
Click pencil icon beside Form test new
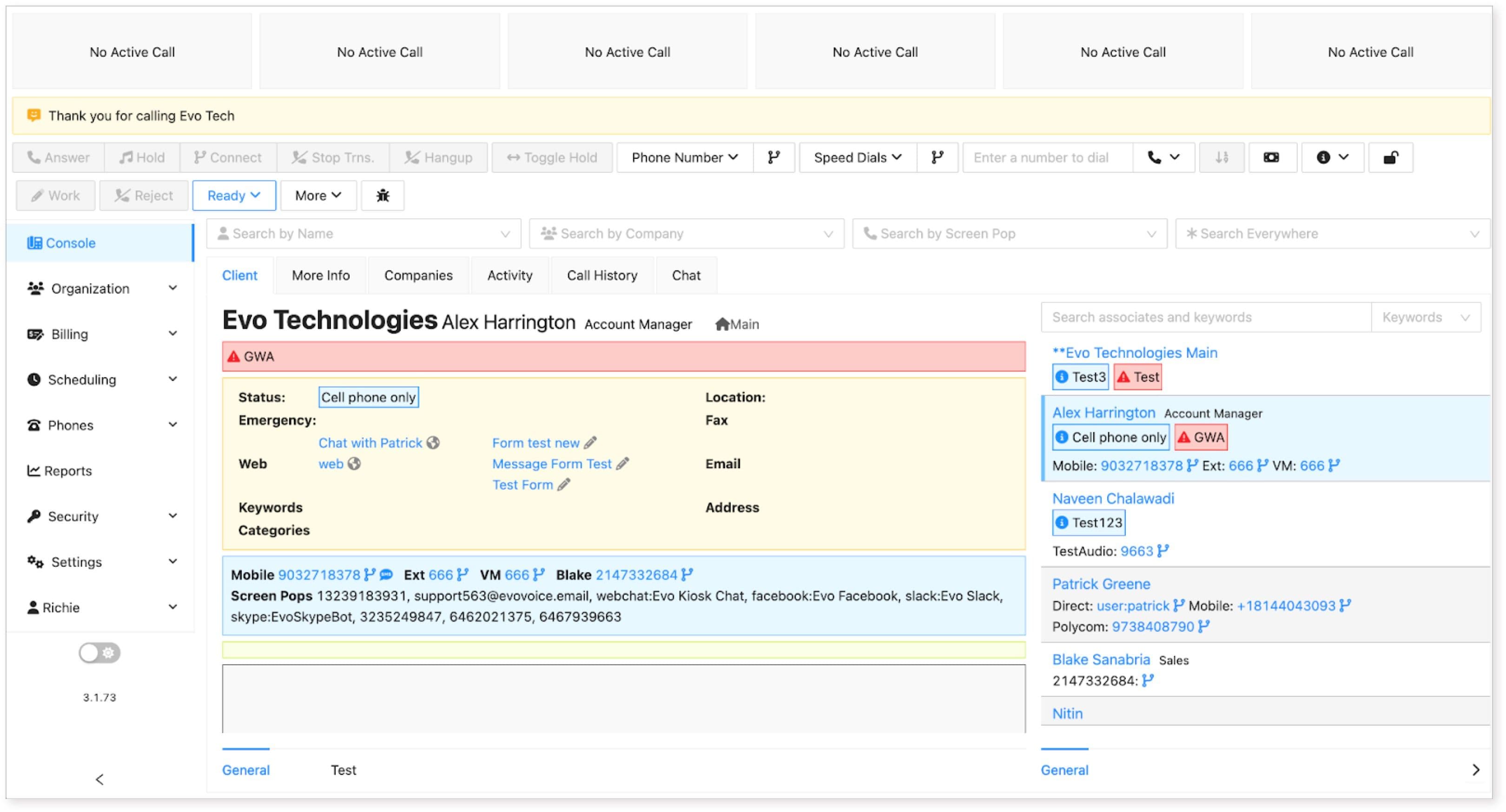point(590,443)
